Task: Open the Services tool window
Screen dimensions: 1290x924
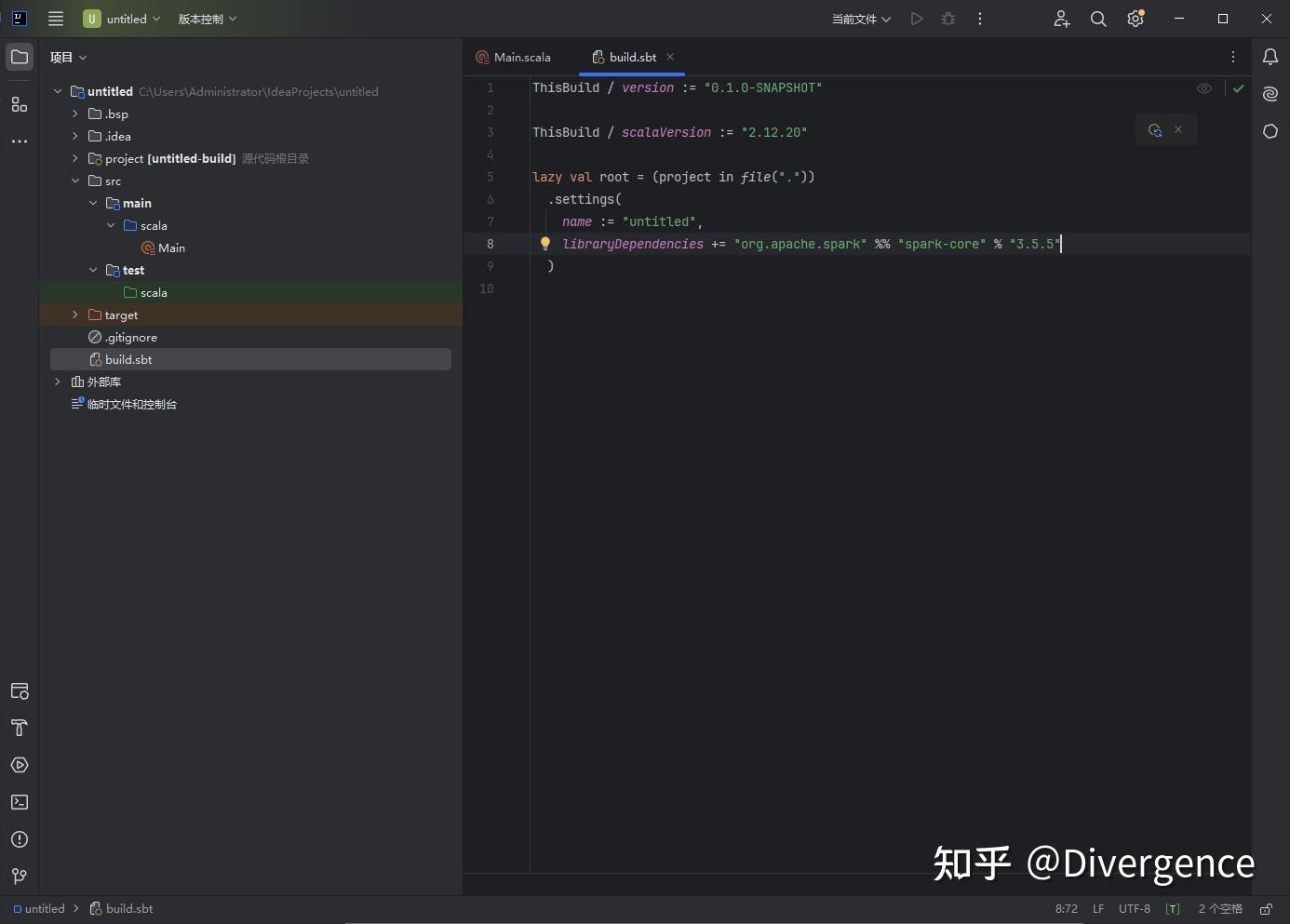Action: click(19, 766)
